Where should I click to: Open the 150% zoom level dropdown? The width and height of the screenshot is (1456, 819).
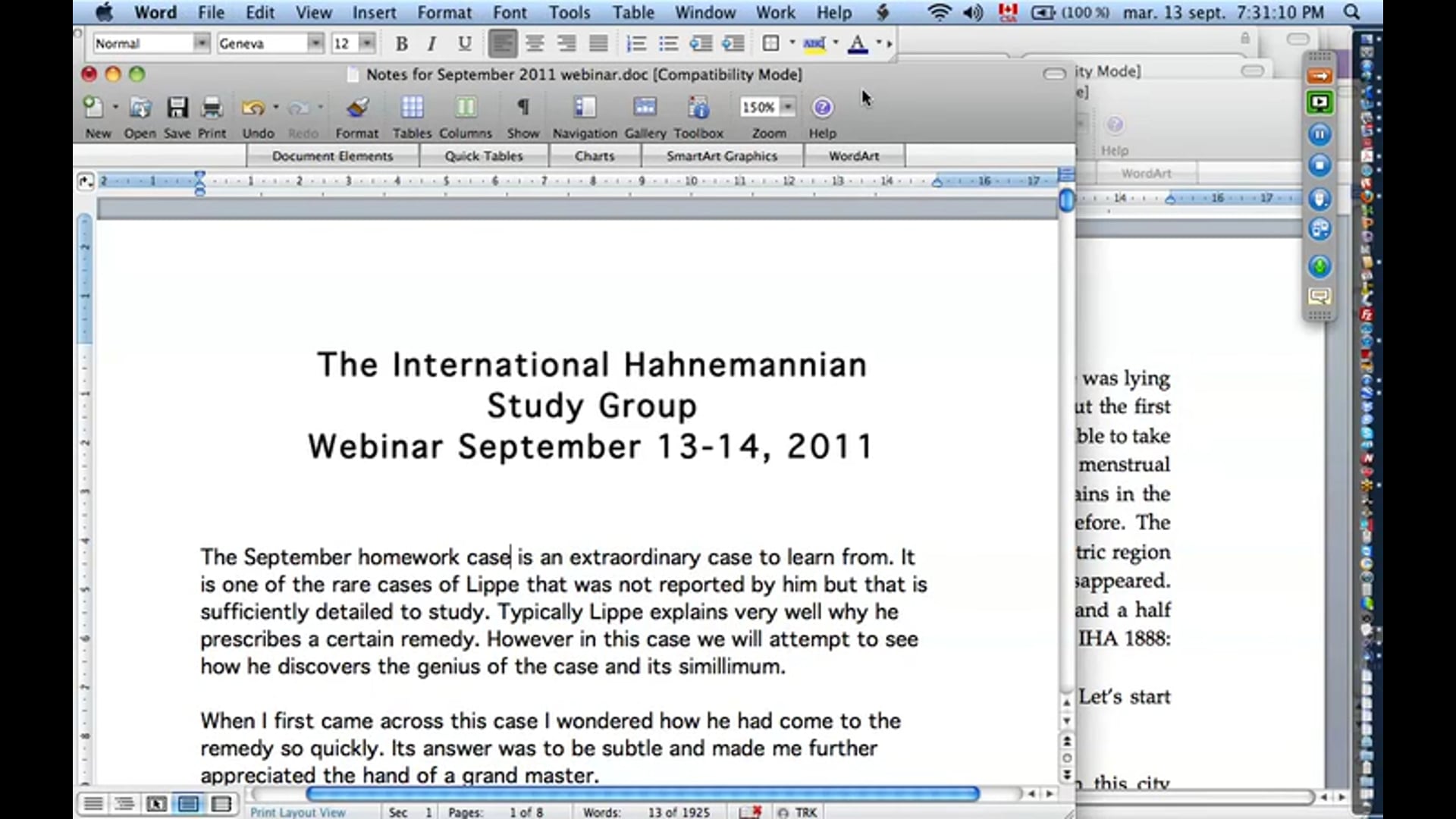click(787, 107)
